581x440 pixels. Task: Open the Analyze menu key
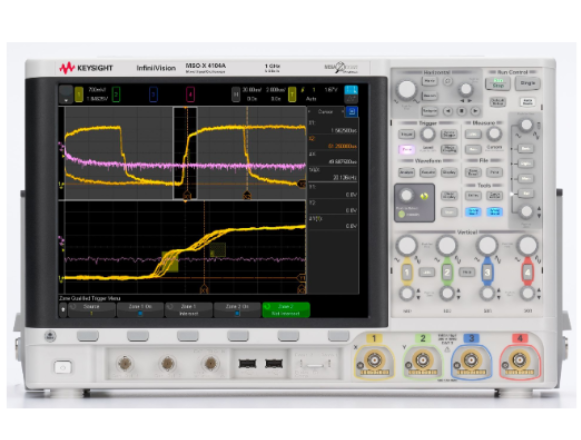pyautogui.click(x=406, y=172)
